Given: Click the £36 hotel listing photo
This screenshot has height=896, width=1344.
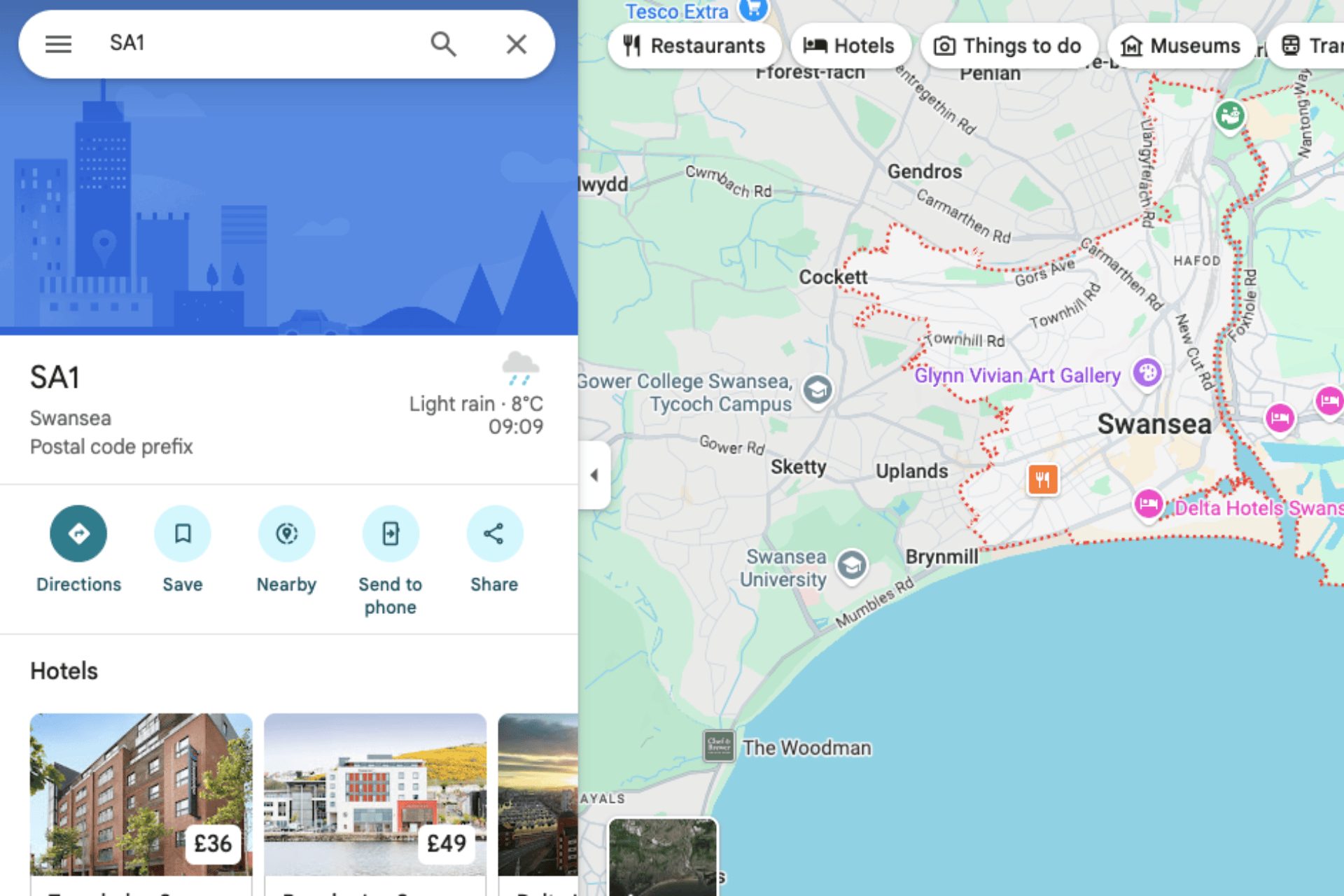Looking at the screenshot, I should (x=141, y=794).
